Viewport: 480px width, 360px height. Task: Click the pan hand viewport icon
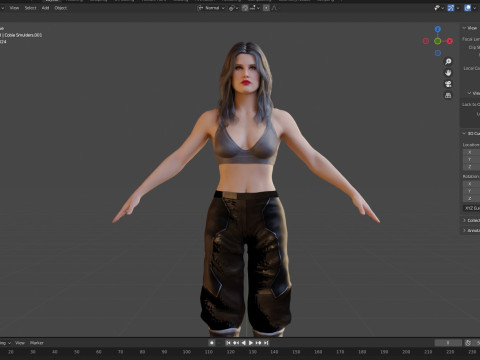448,73
